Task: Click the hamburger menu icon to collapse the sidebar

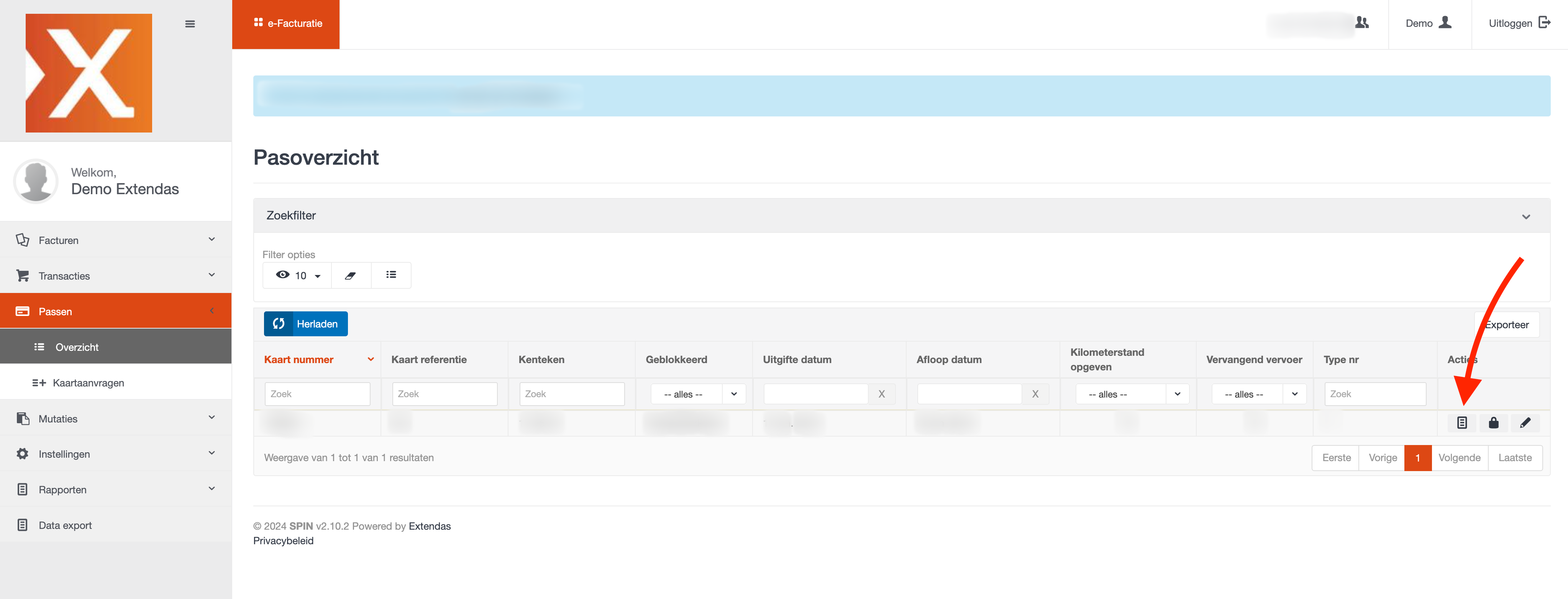Action: coord(190,24)
